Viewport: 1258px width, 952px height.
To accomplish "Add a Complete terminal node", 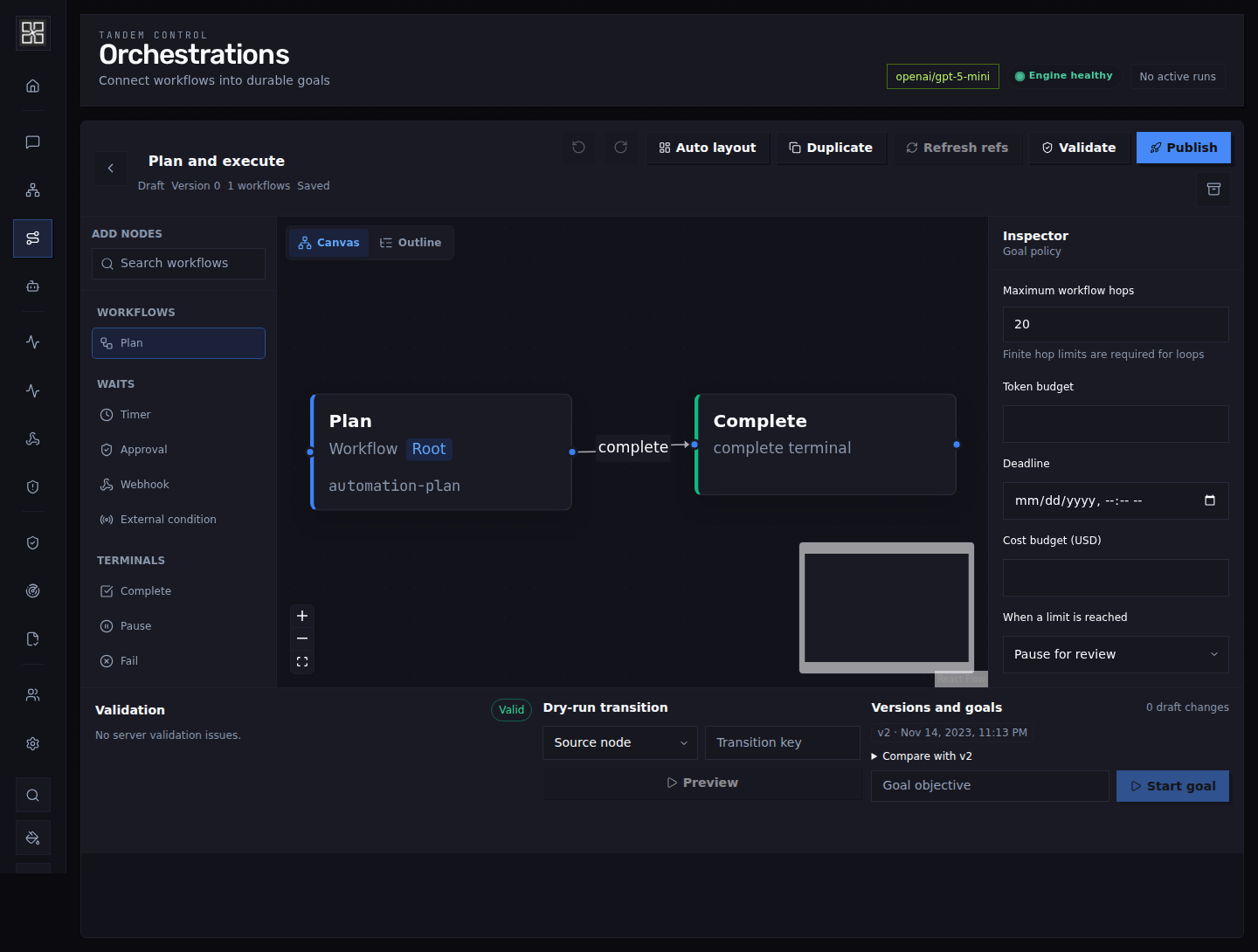I will (x=178, y=591).
